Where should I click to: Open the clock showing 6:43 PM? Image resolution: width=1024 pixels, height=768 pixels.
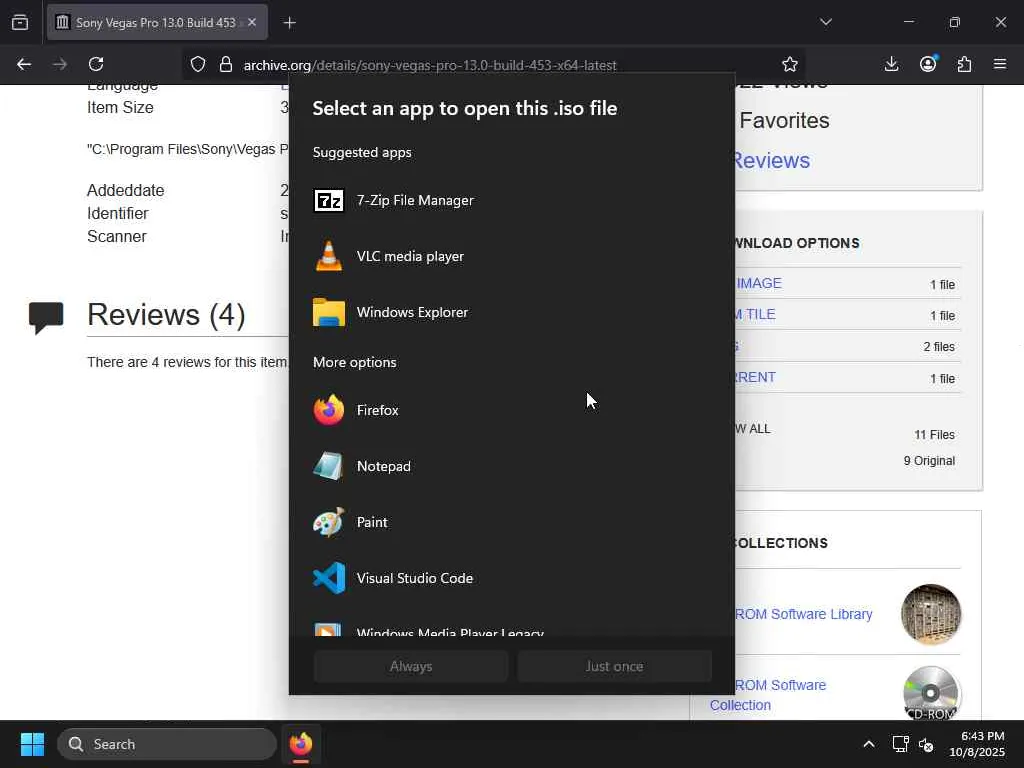click(x=977, y=744)
